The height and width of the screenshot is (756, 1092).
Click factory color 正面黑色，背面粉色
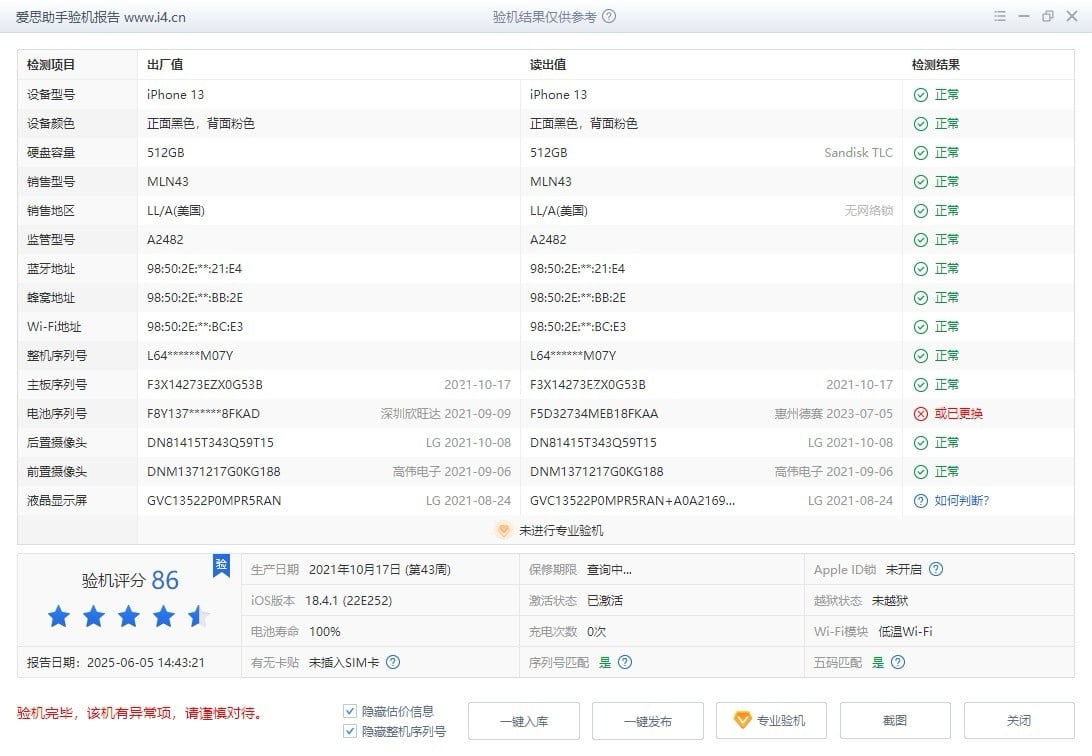click(x=201, y=123)
